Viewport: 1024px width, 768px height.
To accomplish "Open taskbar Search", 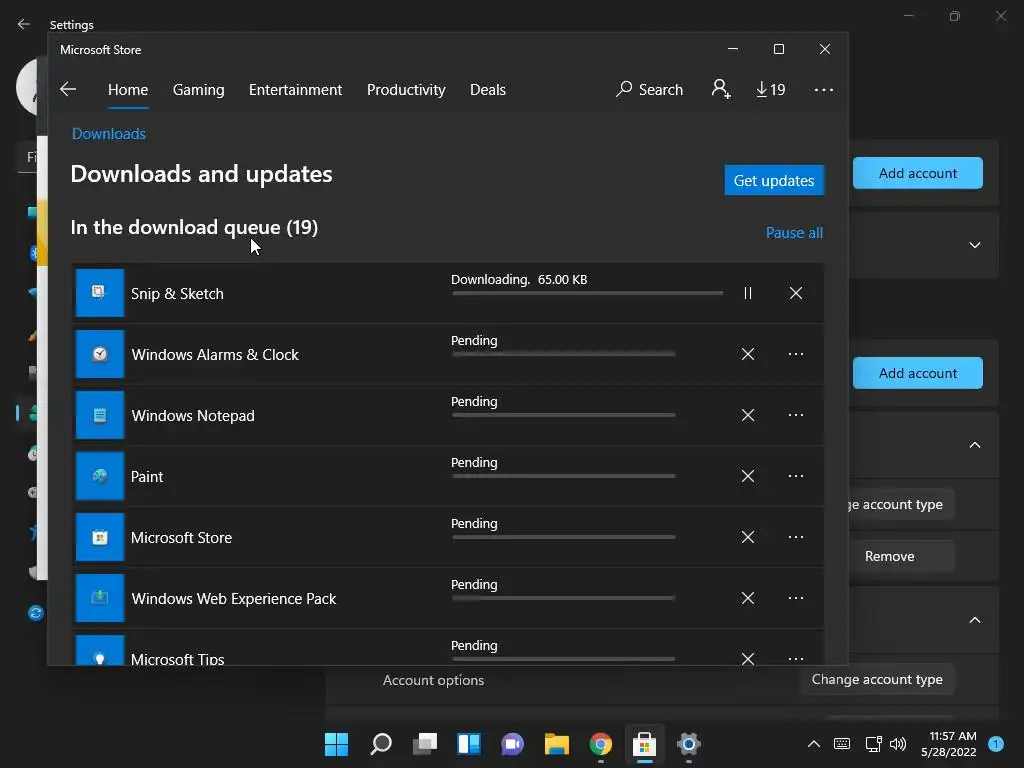I will click(381, 744).
